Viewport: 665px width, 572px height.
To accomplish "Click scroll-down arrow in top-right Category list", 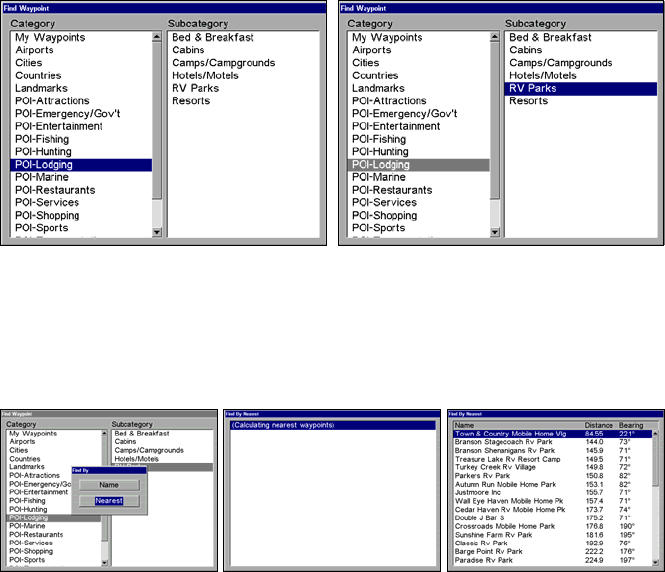I will pyautogui.click(x=494, y=232).
